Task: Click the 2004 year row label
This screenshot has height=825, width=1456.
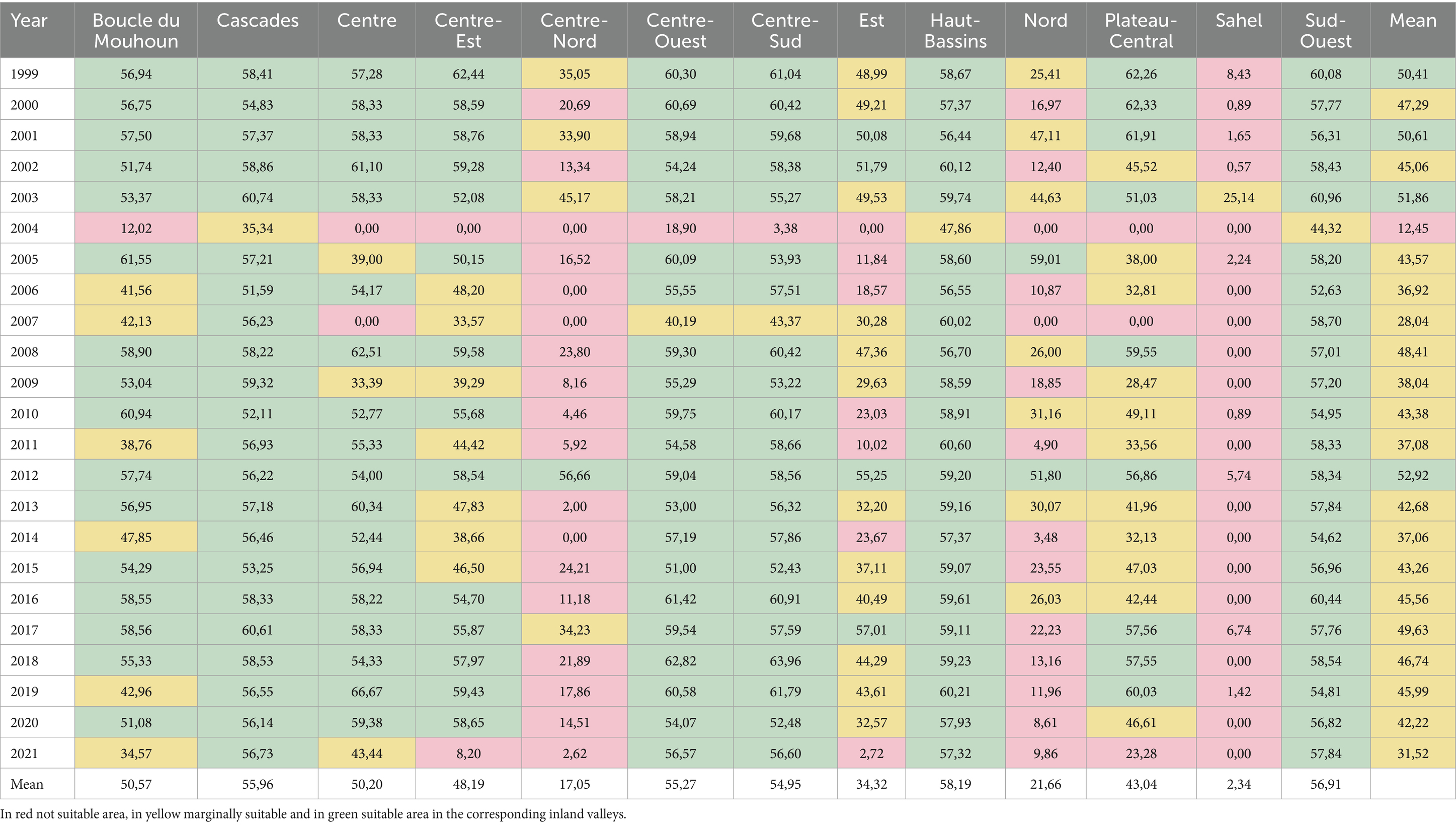Action: point(24,229)
